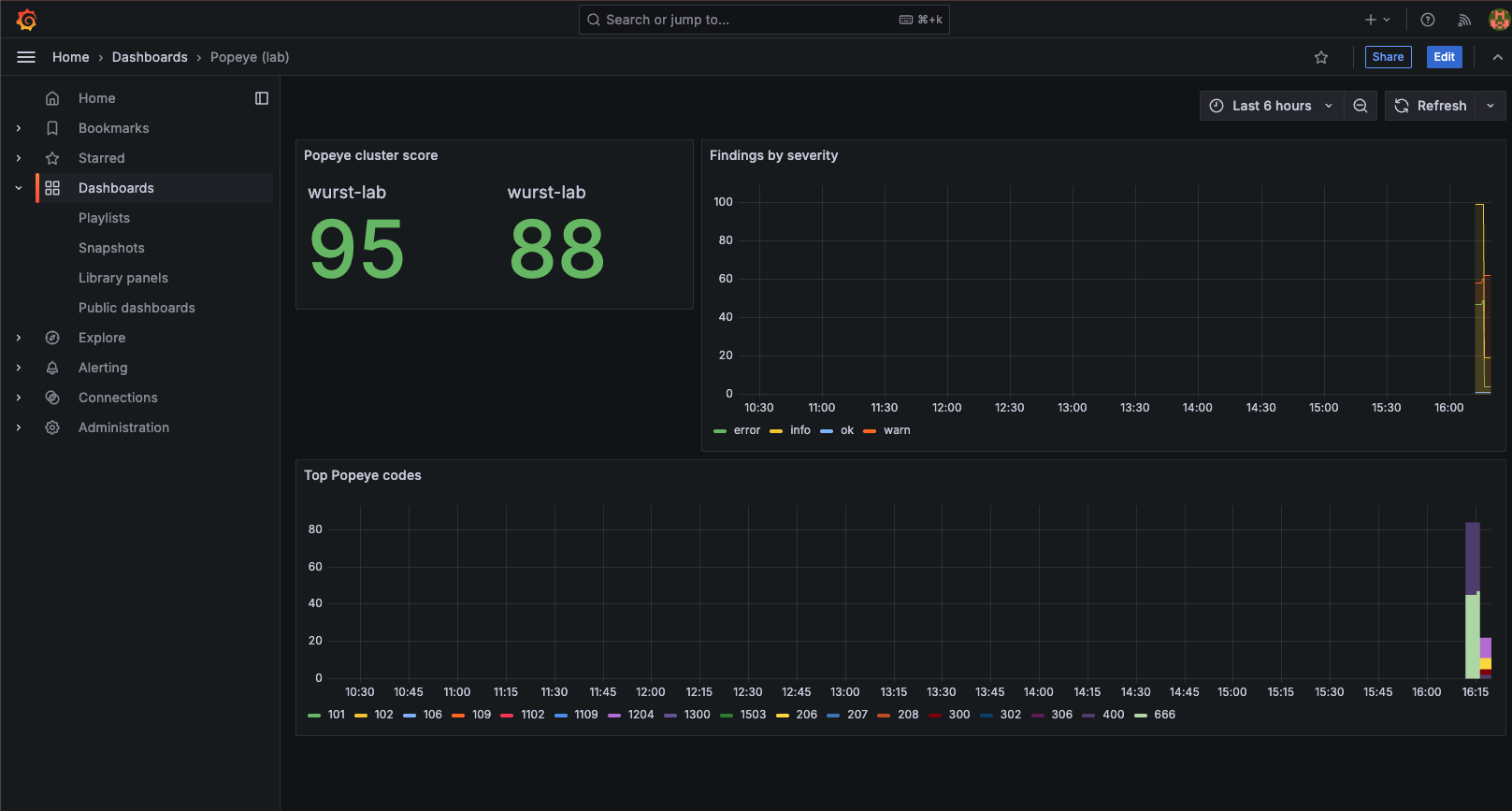Open the plus New menu

pyautogui.click(x=1377, y=20)
